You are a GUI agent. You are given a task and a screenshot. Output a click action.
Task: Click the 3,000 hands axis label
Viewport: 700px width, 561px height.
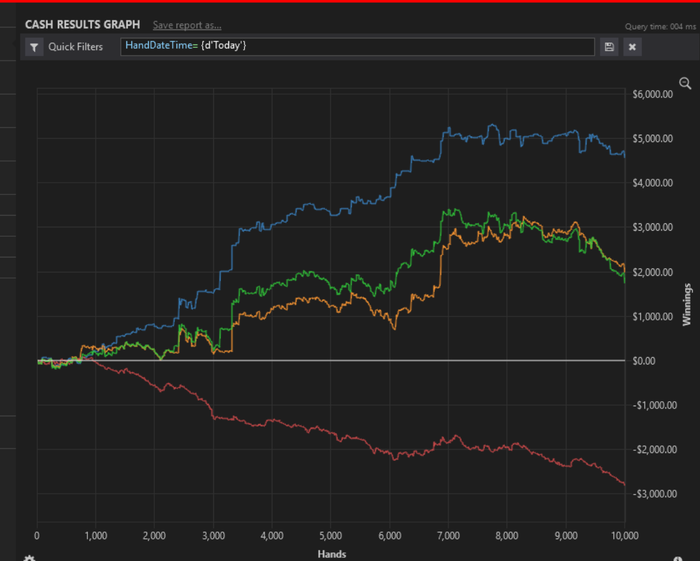click(x=213, y=536)
